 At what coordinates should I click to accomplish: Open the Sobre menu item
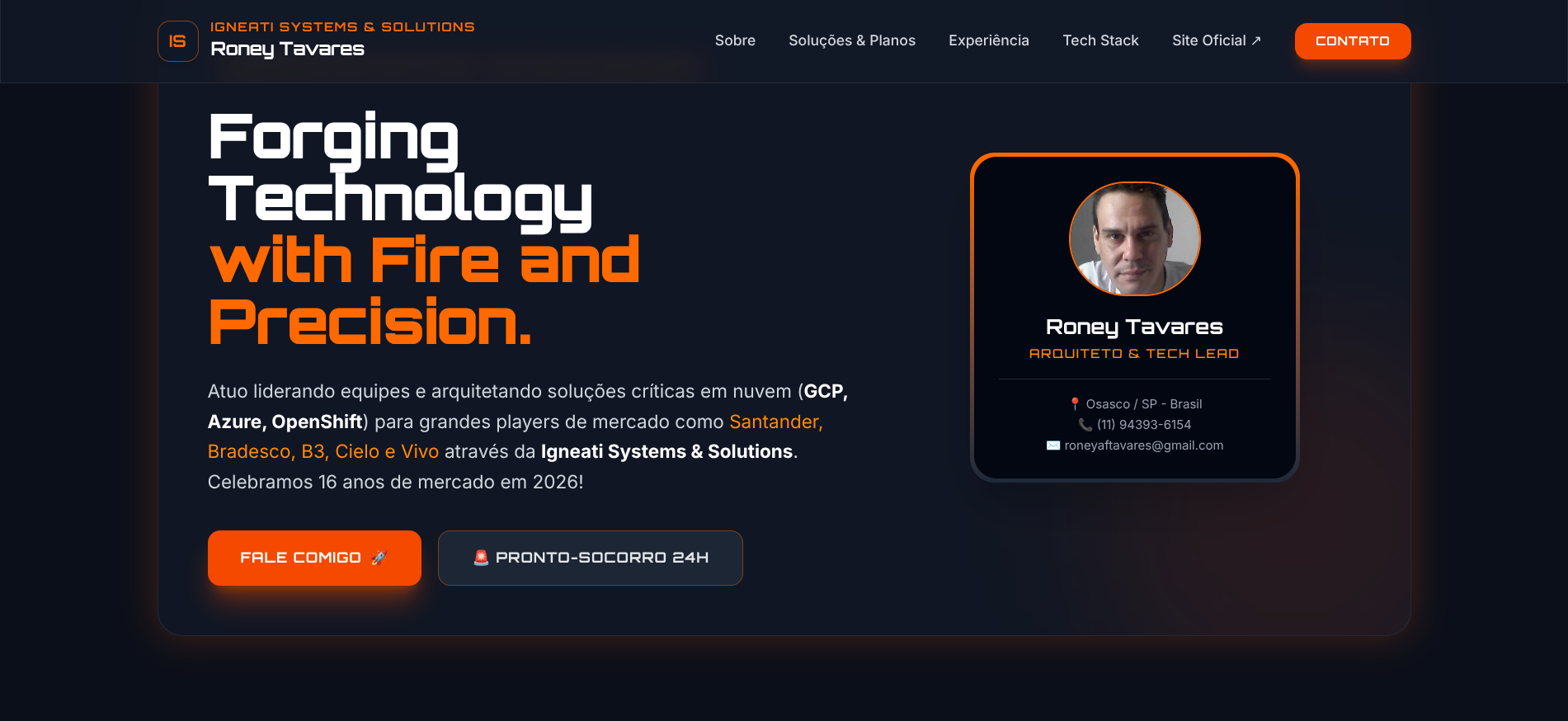(735, 40)
